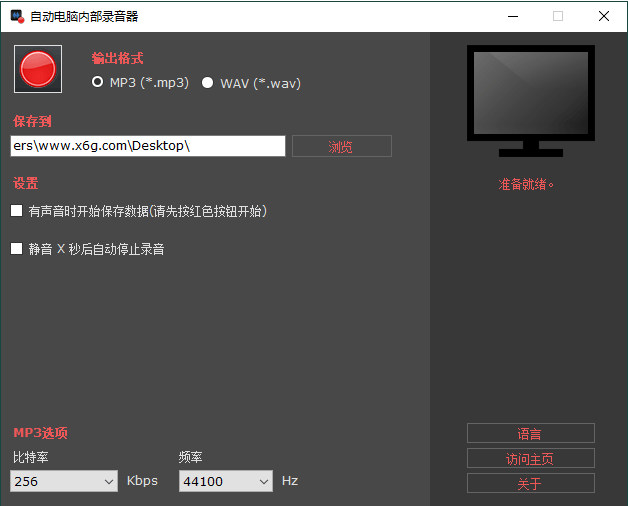Screen dimensions: 628x506
Task: Minimize the recorder window
Action: tap(512, 16)
